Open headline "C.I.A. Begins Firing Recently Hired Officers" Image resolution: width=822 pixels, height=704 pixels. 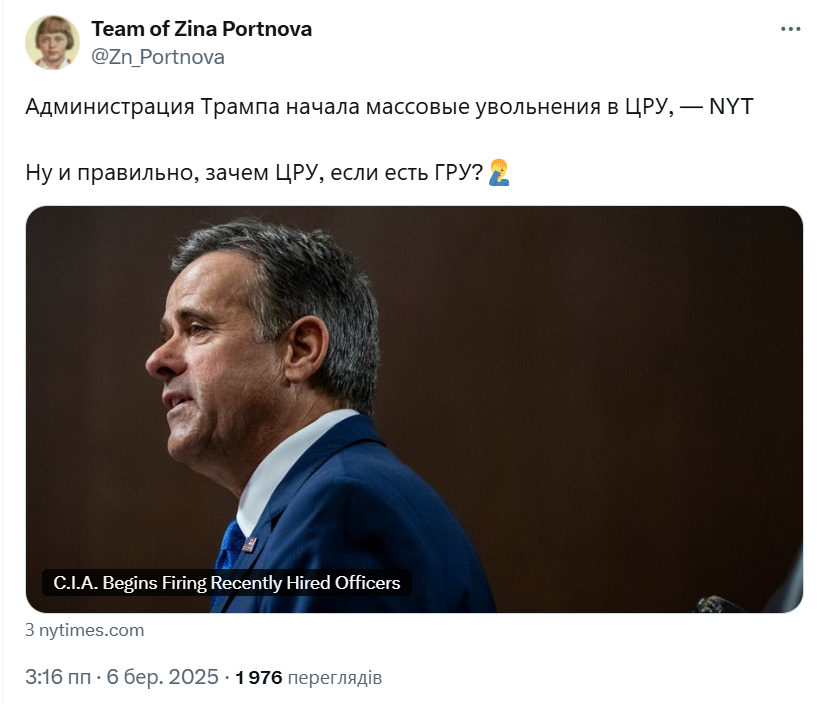[x=227, y=582]
